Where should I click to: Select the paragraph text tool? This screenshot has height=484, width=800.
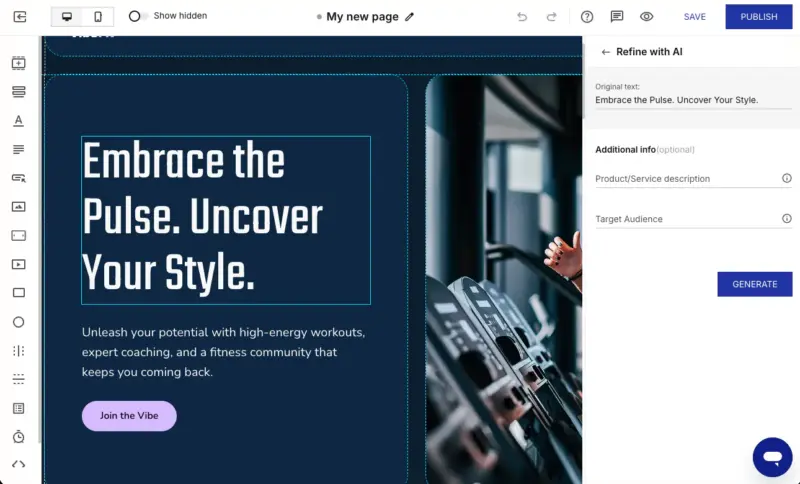18,149
